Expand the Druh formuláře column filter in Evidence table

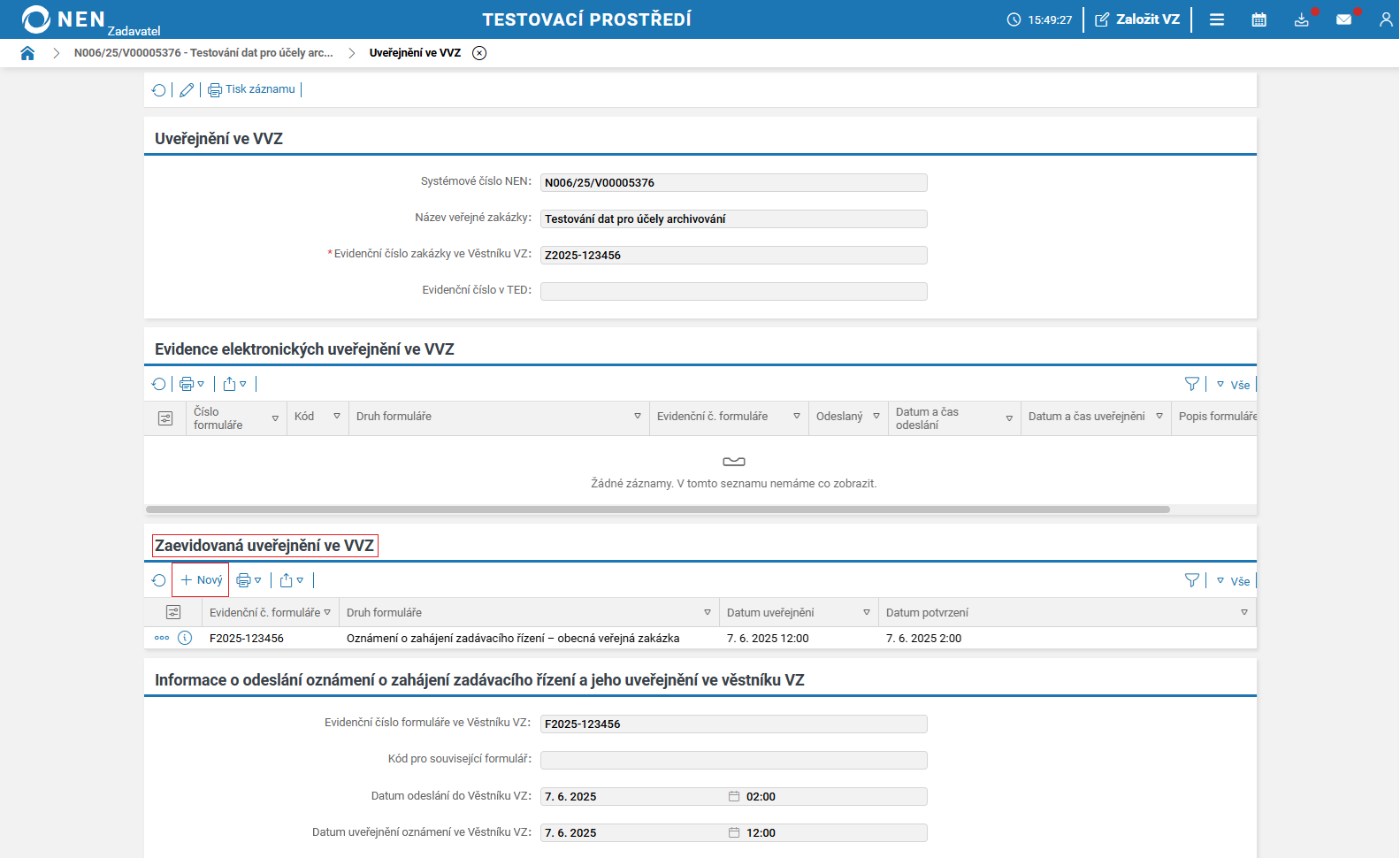pyautogui.click(x=637, y=417)
